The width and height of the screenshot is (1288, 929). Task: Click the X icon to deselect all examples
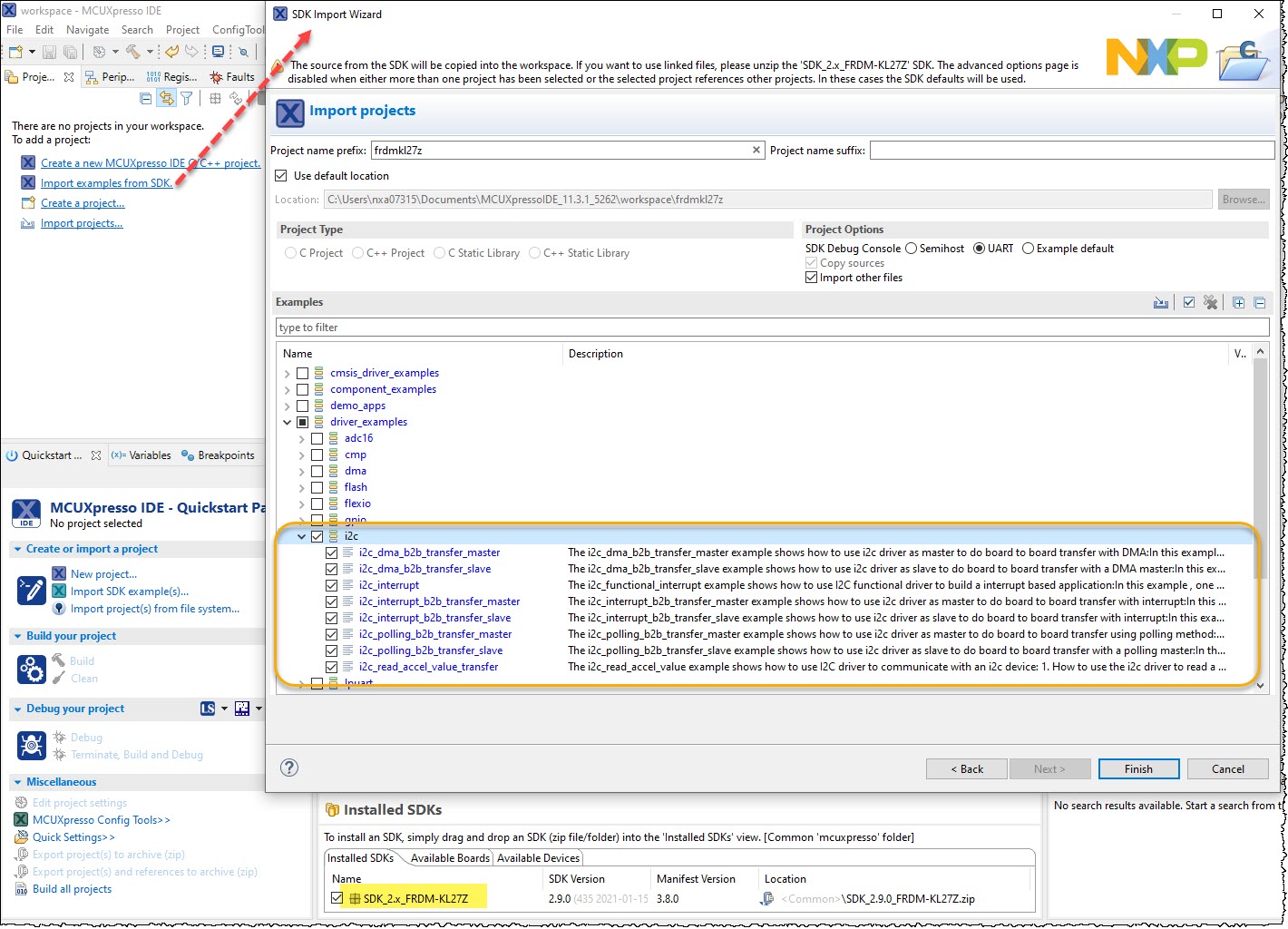tap(1211, 302)
